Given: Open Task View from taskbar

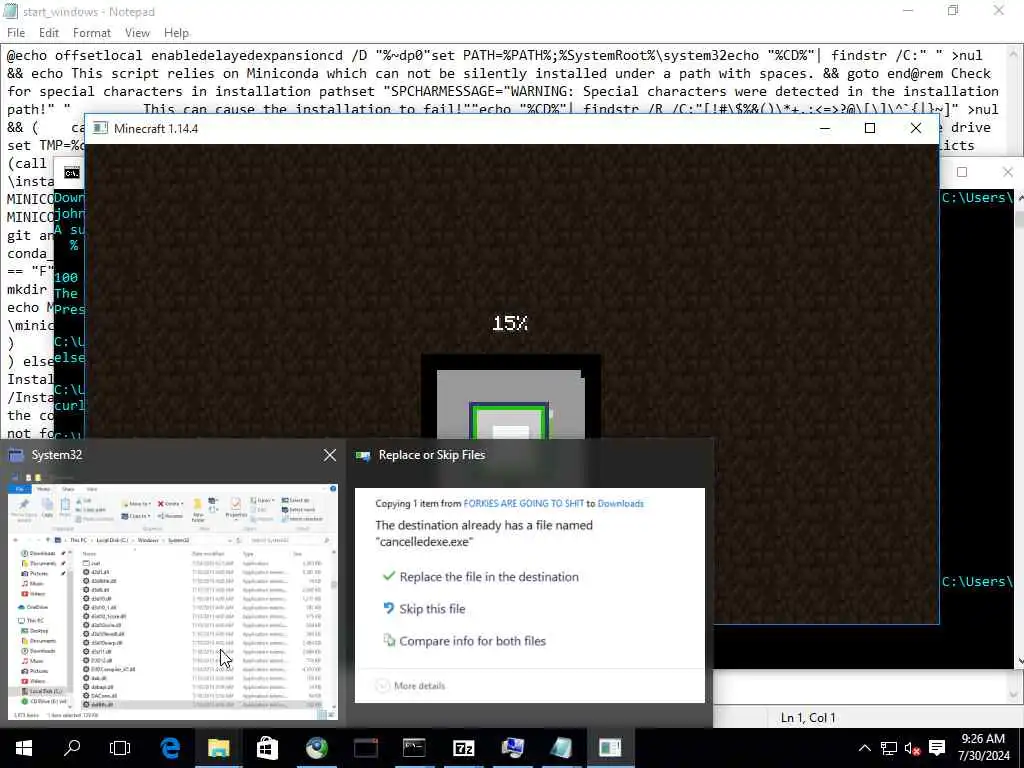Looking at the screenshot, I should (x=120, y=748).
